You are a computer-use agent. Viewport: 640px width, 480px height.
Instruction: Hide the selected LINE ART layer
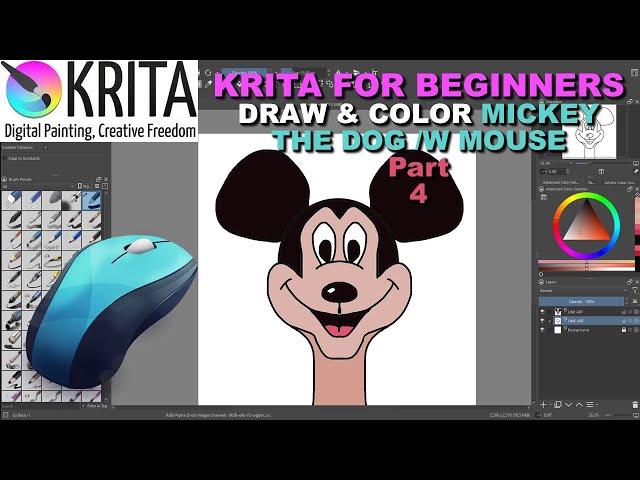[x=542, y=321]
